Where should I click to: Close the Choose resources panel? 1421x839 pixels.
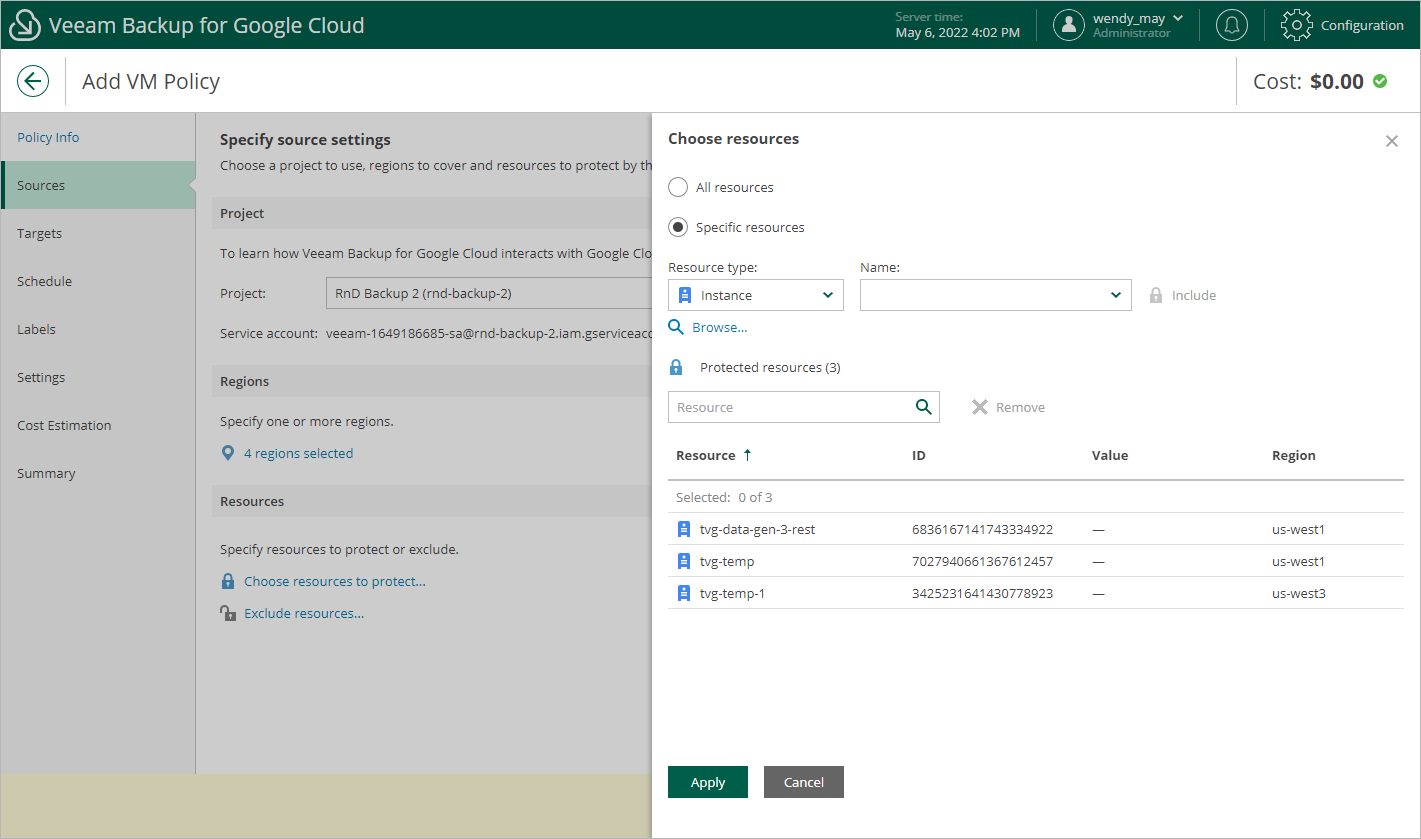point(1392,141)
